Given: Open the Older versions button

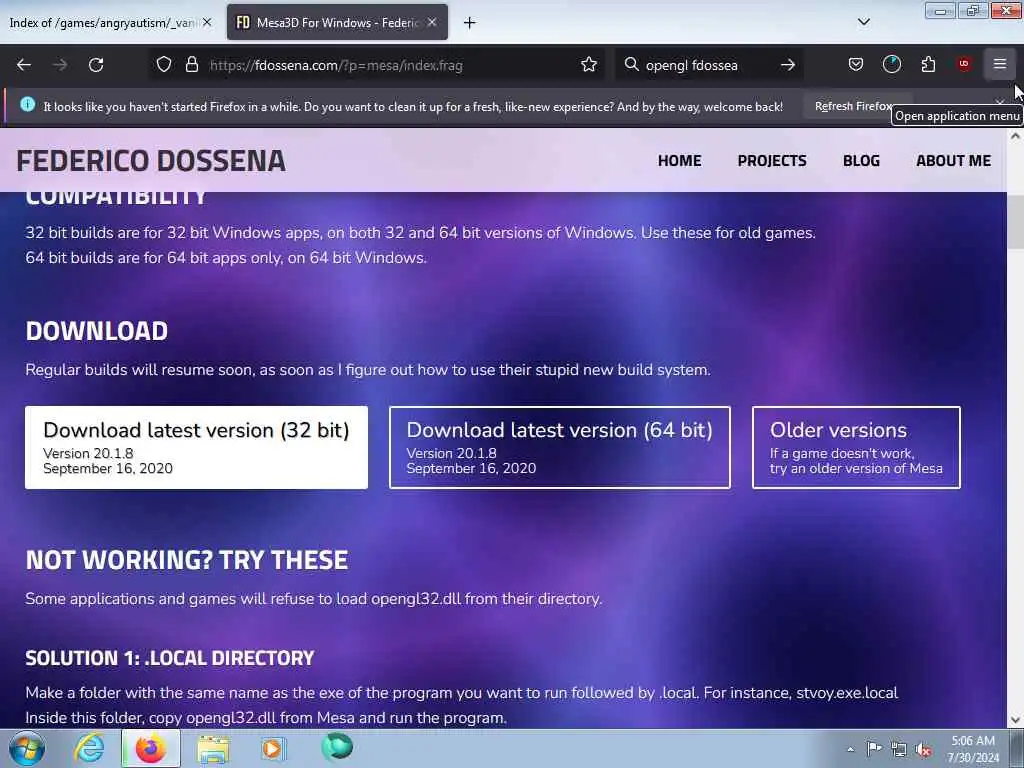Looking at the screenshot, I should pos(856,447).
